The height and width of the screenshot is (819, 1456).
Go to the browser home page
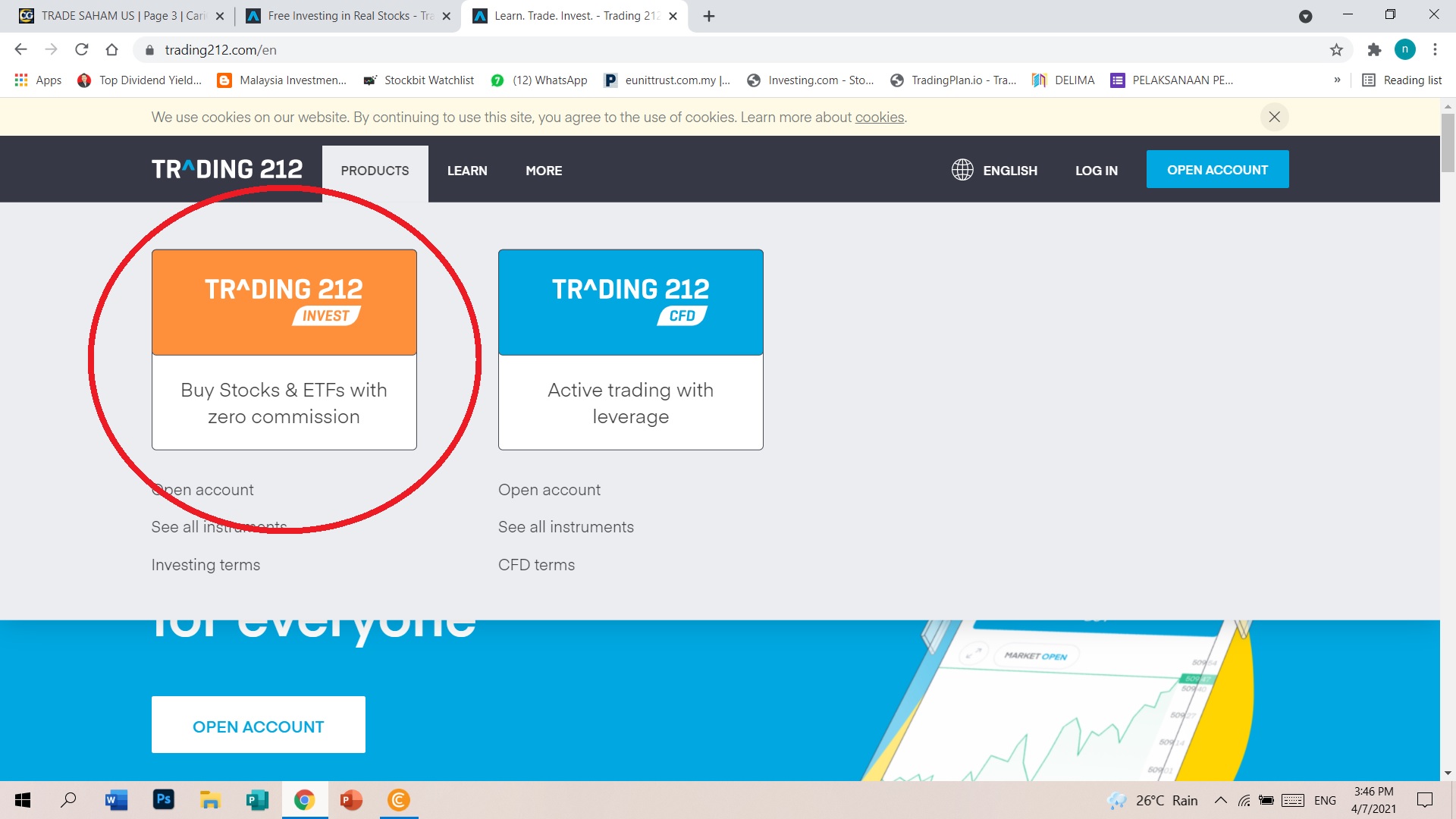point(111,50)
